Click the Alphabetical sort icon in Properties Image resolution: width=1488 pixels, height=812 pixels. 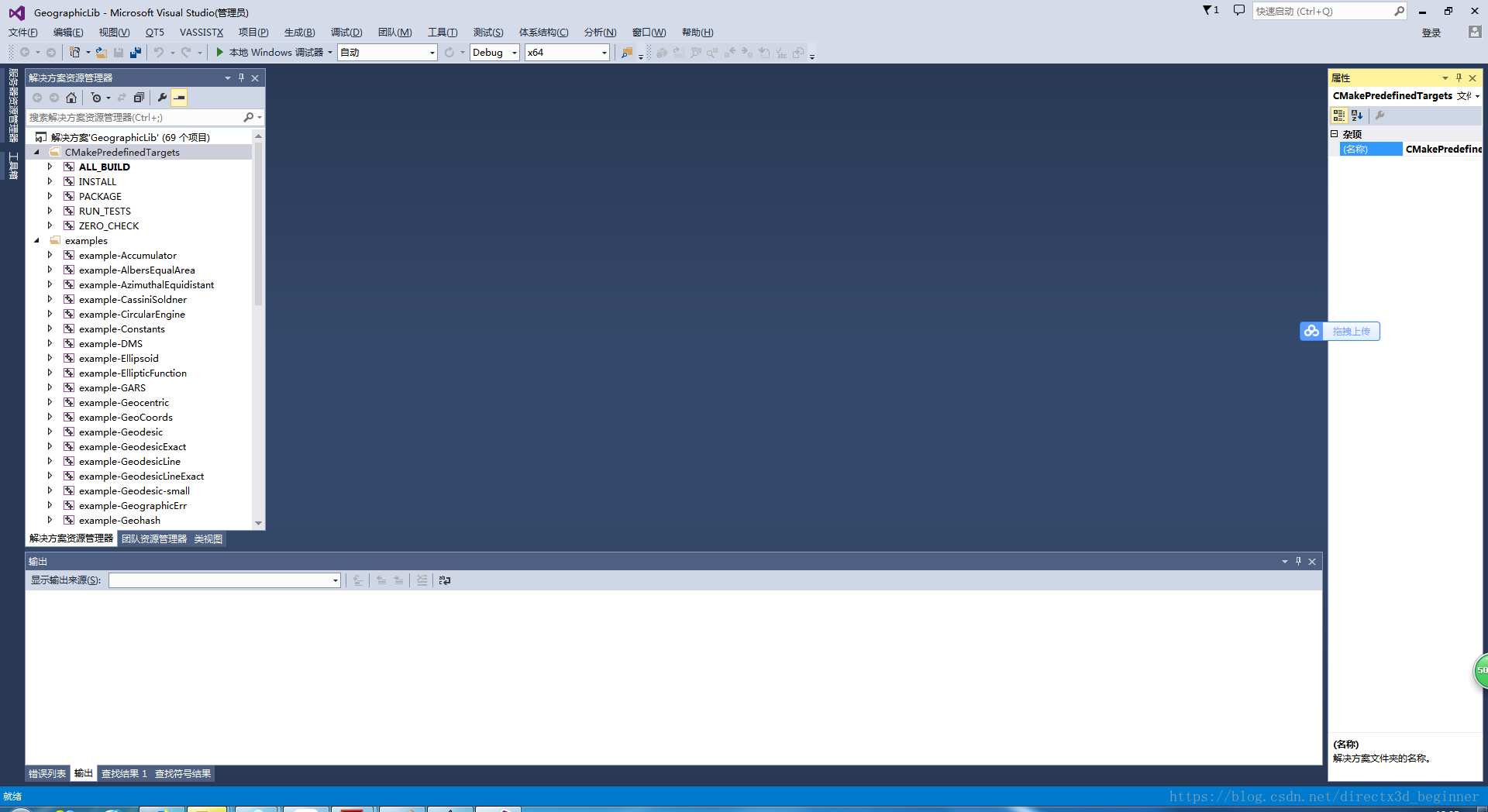pyautogui.click(x=1357, y=115)
